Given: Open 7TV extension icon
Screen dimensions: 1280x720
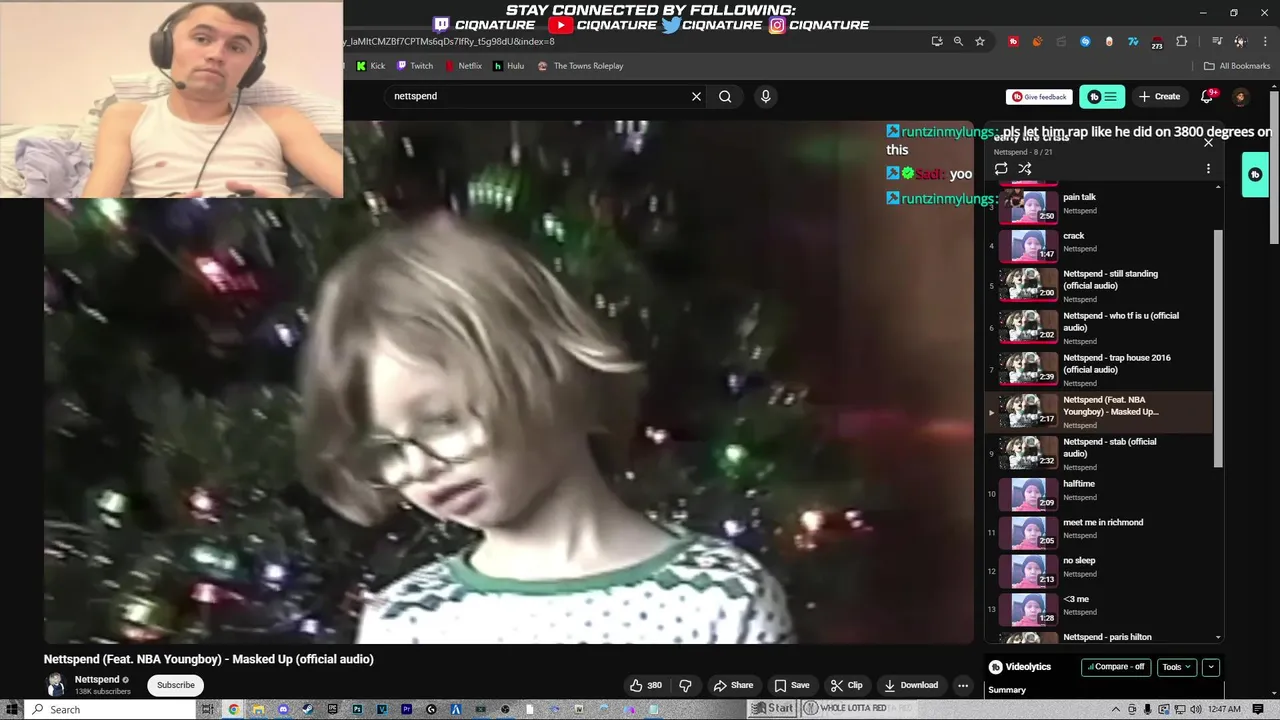Looking at the screenshot, I should (1133, 41).
